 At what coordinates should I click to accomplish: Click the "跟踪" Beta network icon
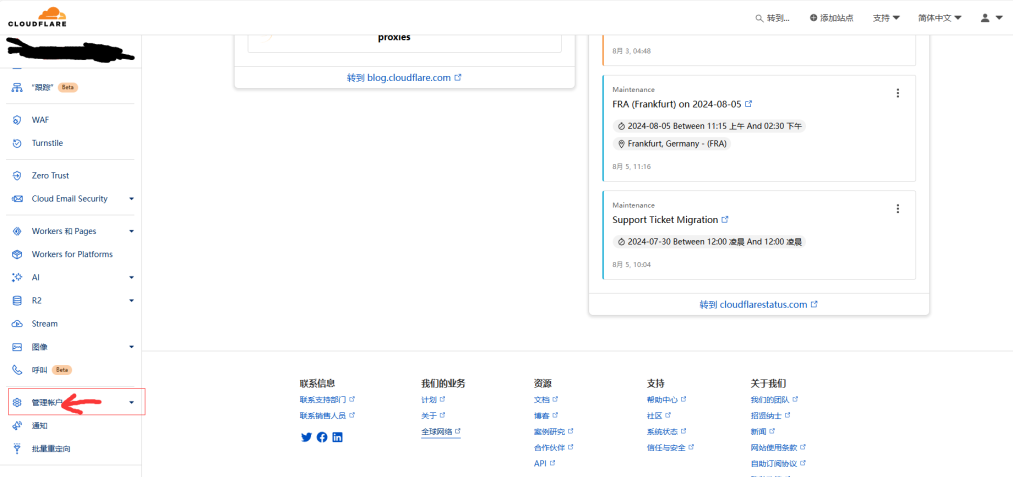click(x=17, y=87)
